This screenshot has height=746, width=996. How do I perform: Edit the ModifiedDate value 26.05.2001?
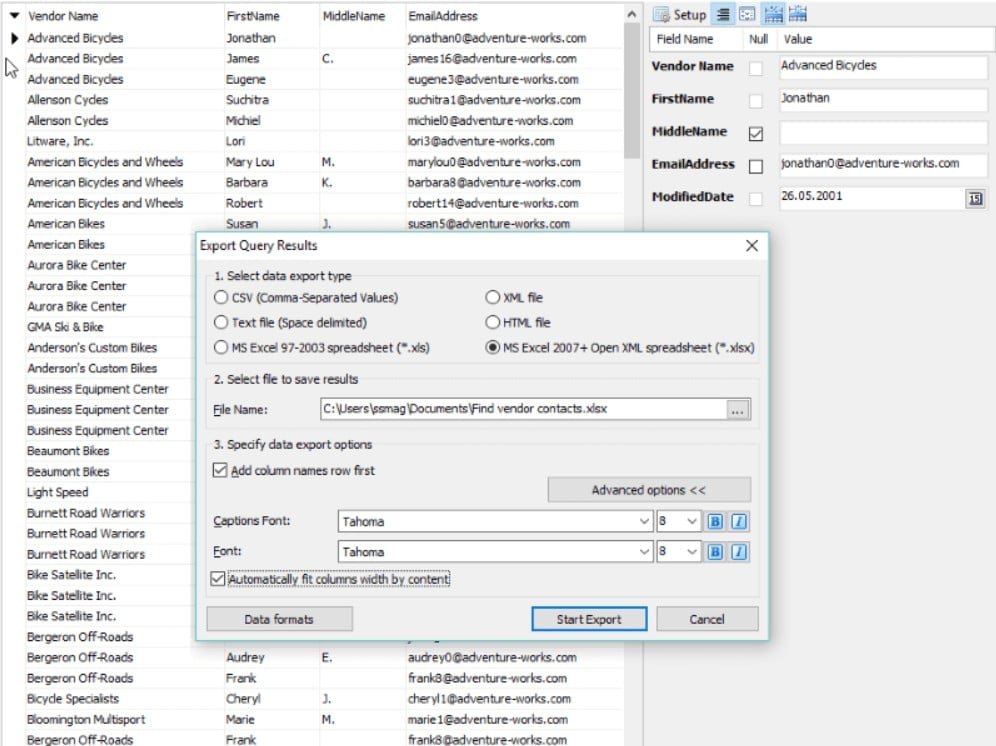coord(872,197)
